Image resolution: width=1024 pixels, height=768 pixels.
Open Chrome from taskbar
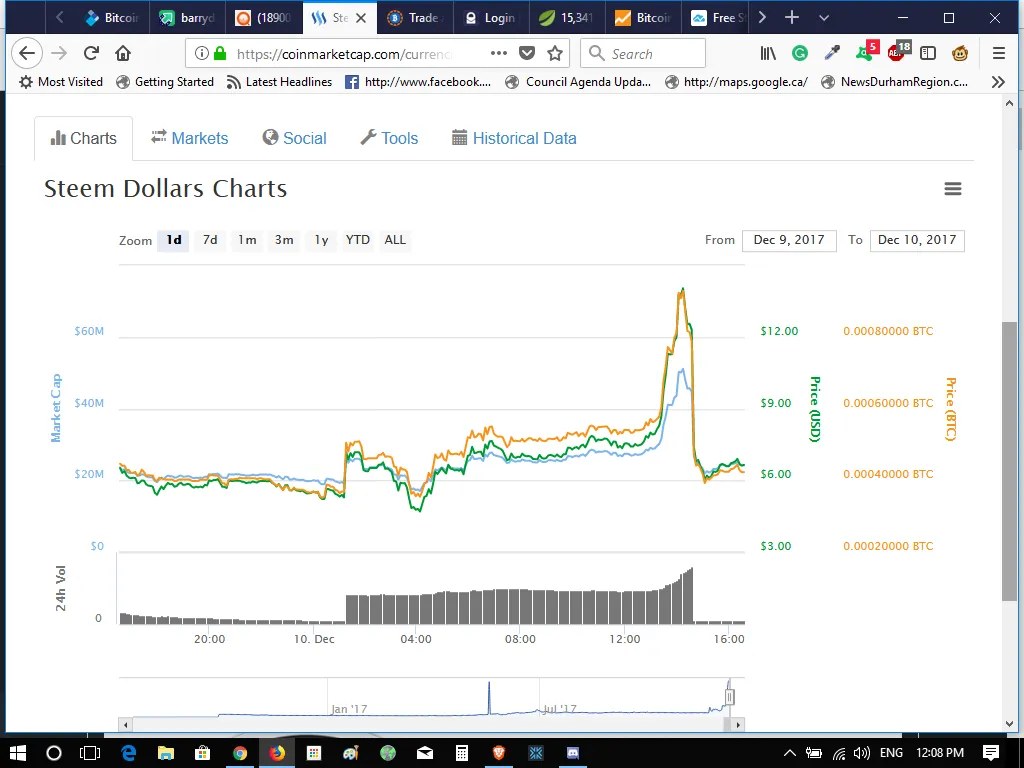(x=240, y=753)
